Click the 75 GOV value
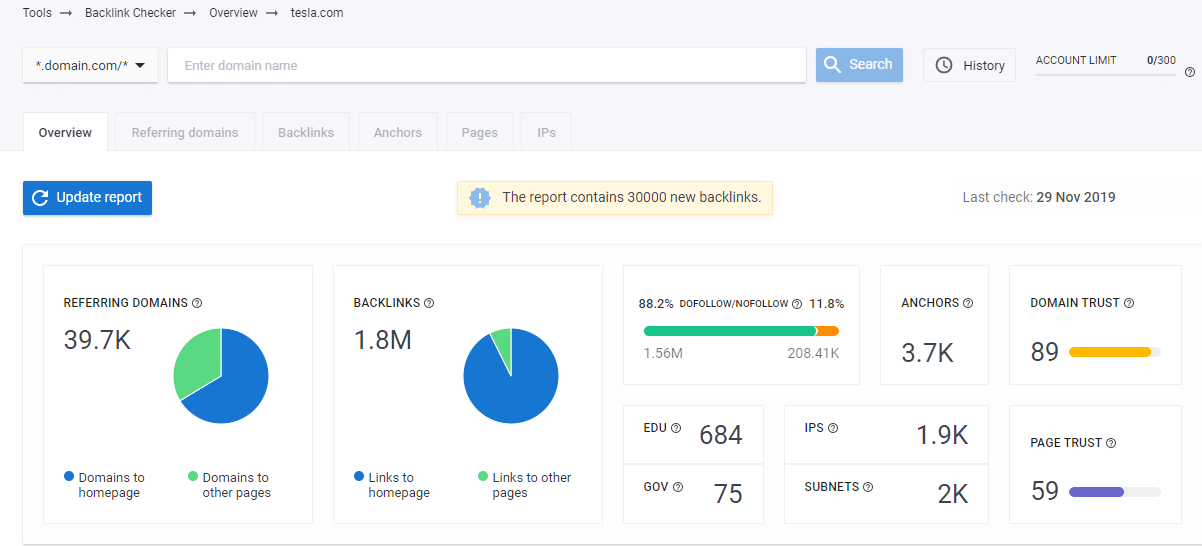Image resolution: width=1202 pixels, height=546 pixels. [x=728, y=494]
